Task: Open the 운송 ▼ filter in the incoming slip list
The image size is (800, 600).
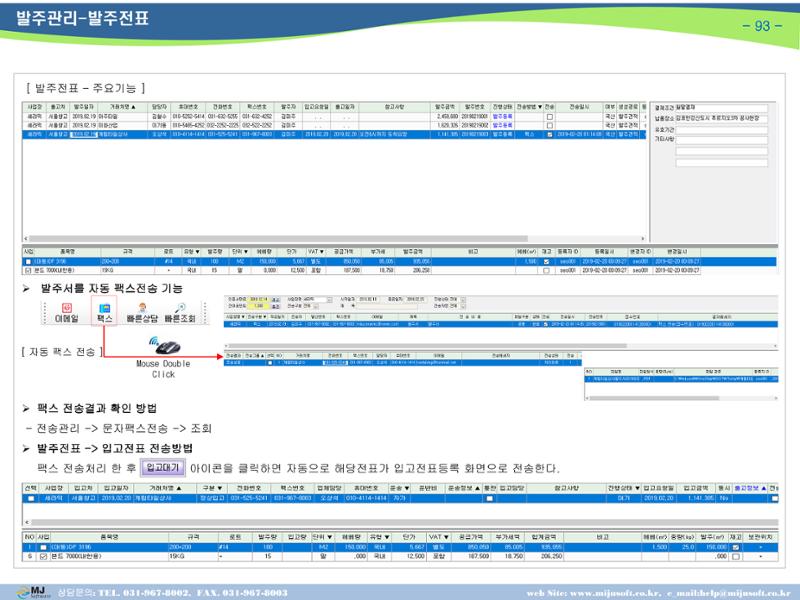Action: tap(399, 488)
